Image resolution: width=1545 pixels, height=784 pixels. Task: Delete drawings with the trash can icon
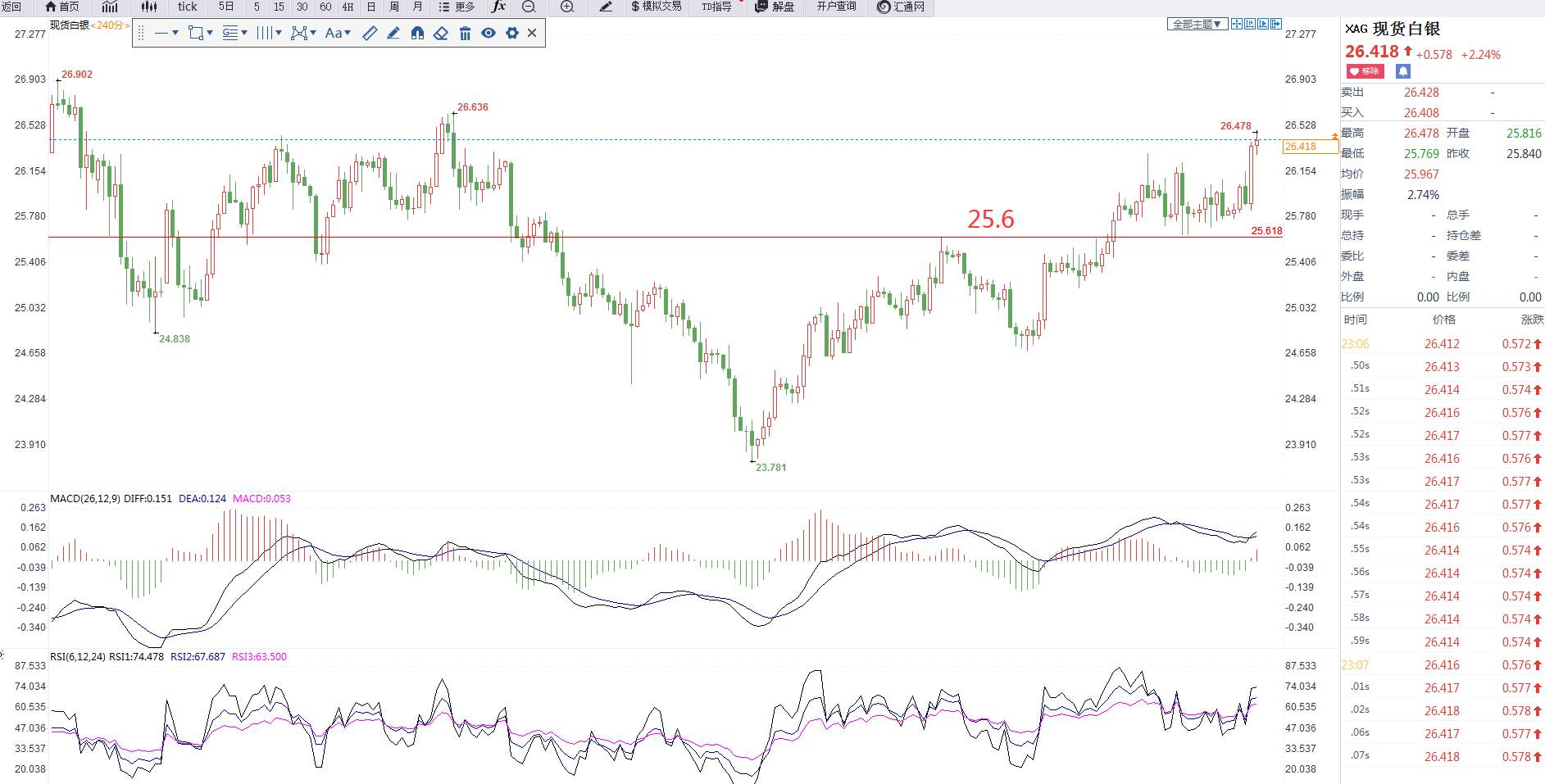point(465,33)
